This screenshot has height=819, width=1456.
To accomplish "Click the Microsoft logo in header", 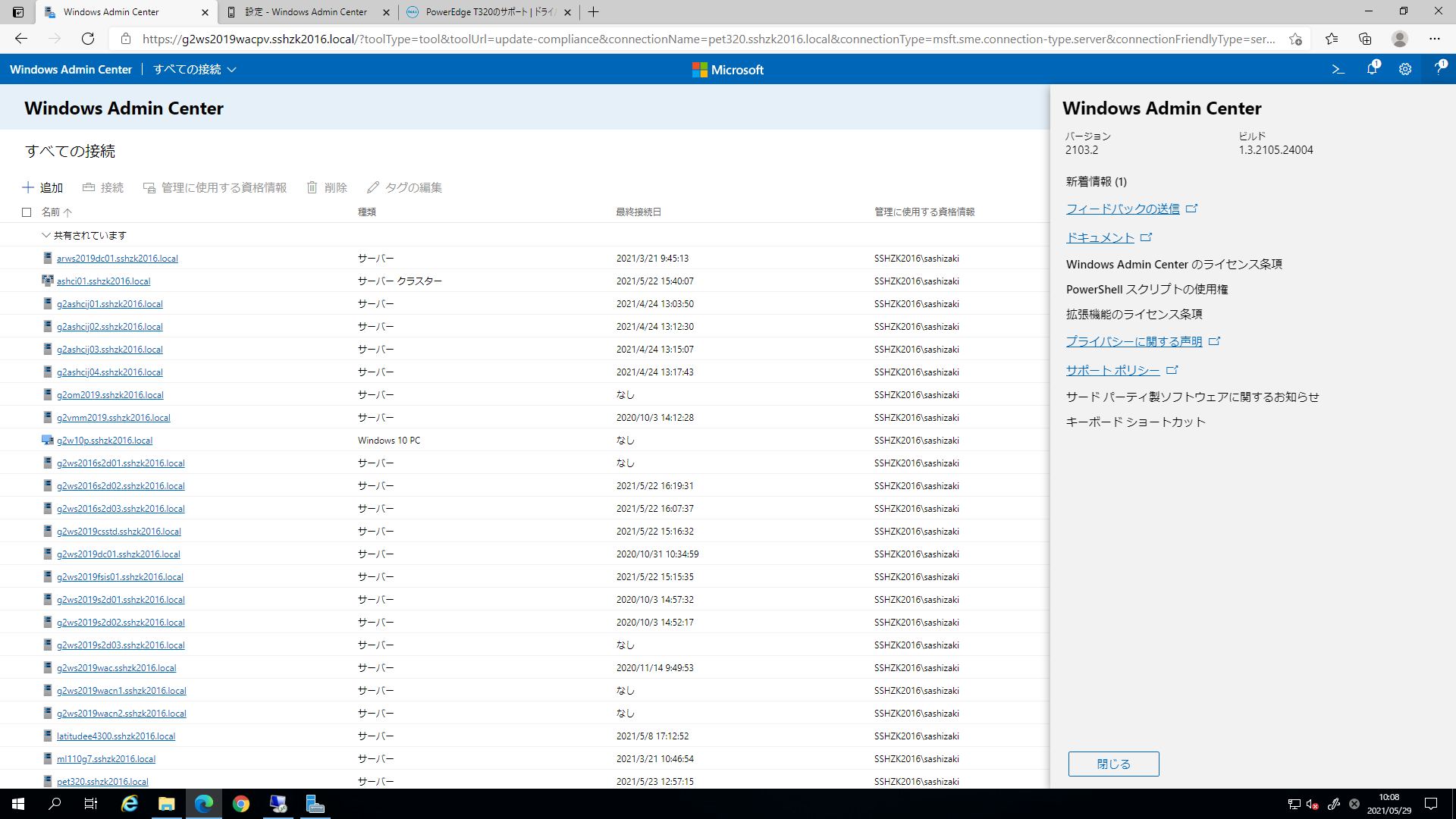I will pyautogui.click(x=727, y=70).
